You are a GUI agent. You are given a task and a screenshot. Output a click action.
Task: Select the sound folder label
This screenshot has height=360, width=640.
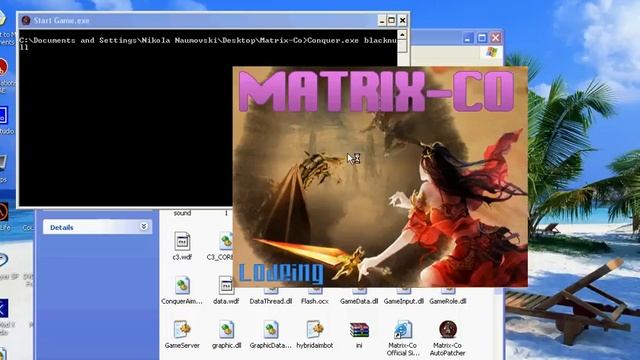click(x=182, y=213)
